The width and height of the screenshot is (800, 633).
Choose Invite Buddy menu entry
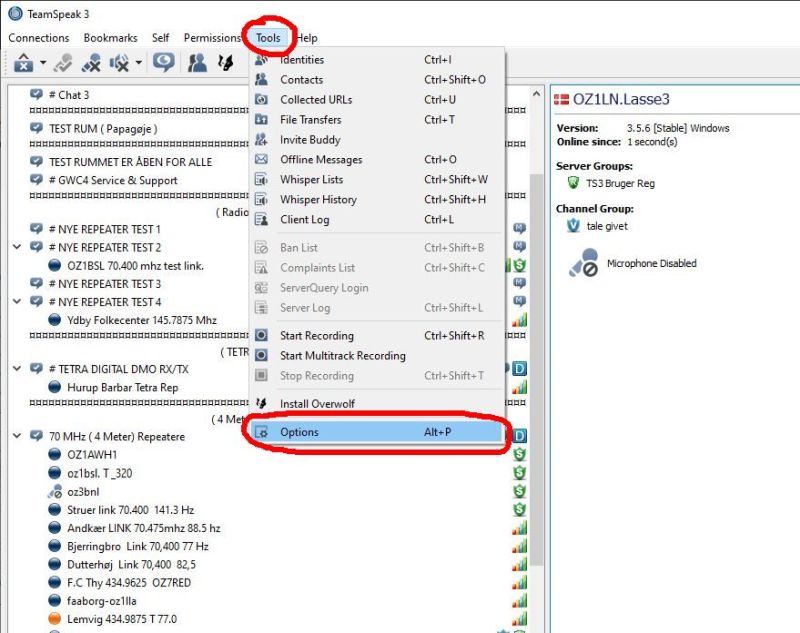[377, 139]
